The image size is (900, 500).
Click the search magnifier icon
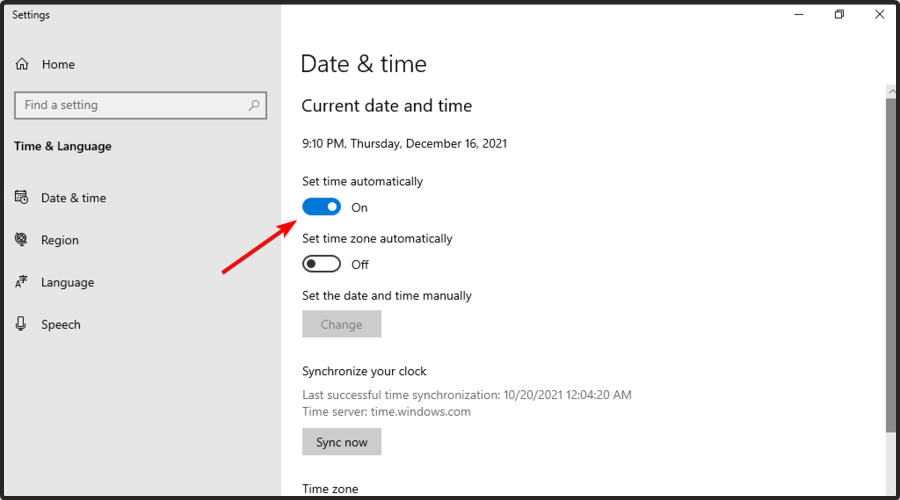(254, 105)
